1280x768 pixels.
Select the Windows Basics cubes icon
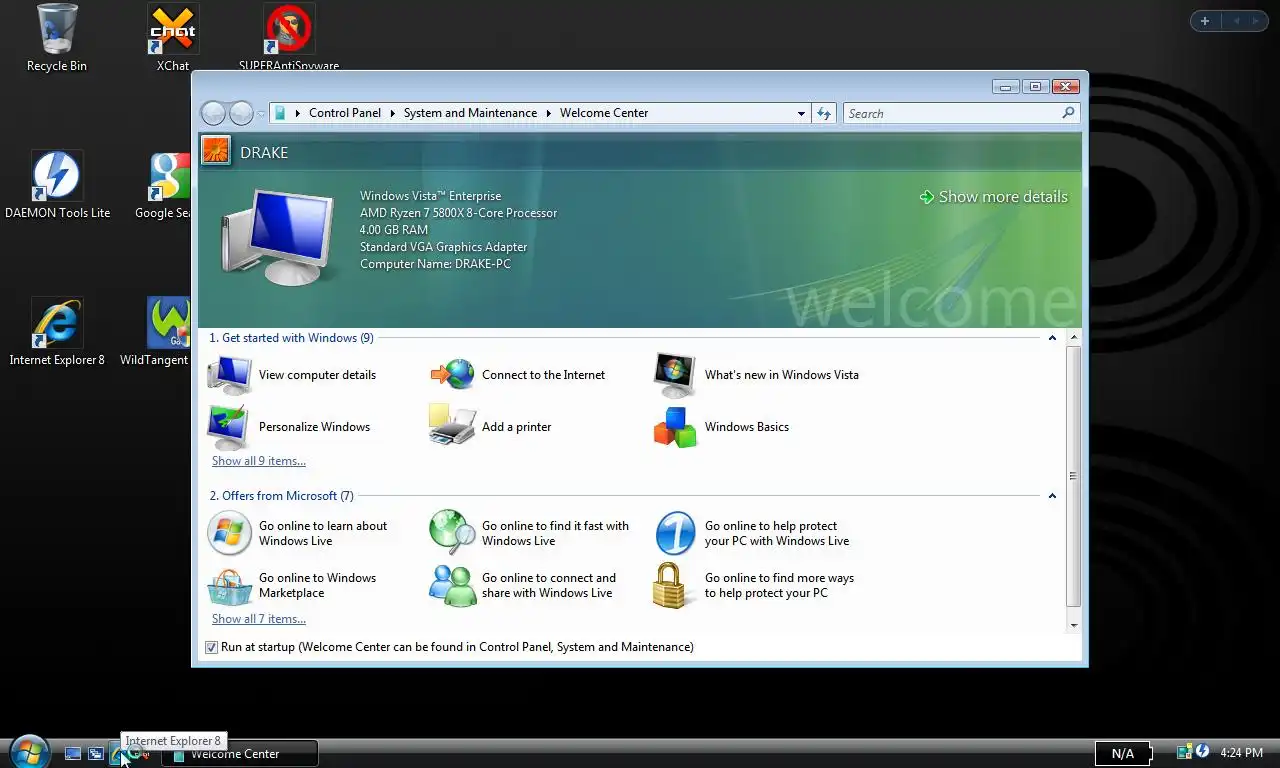pyautogui.click(x=675, y=427)
